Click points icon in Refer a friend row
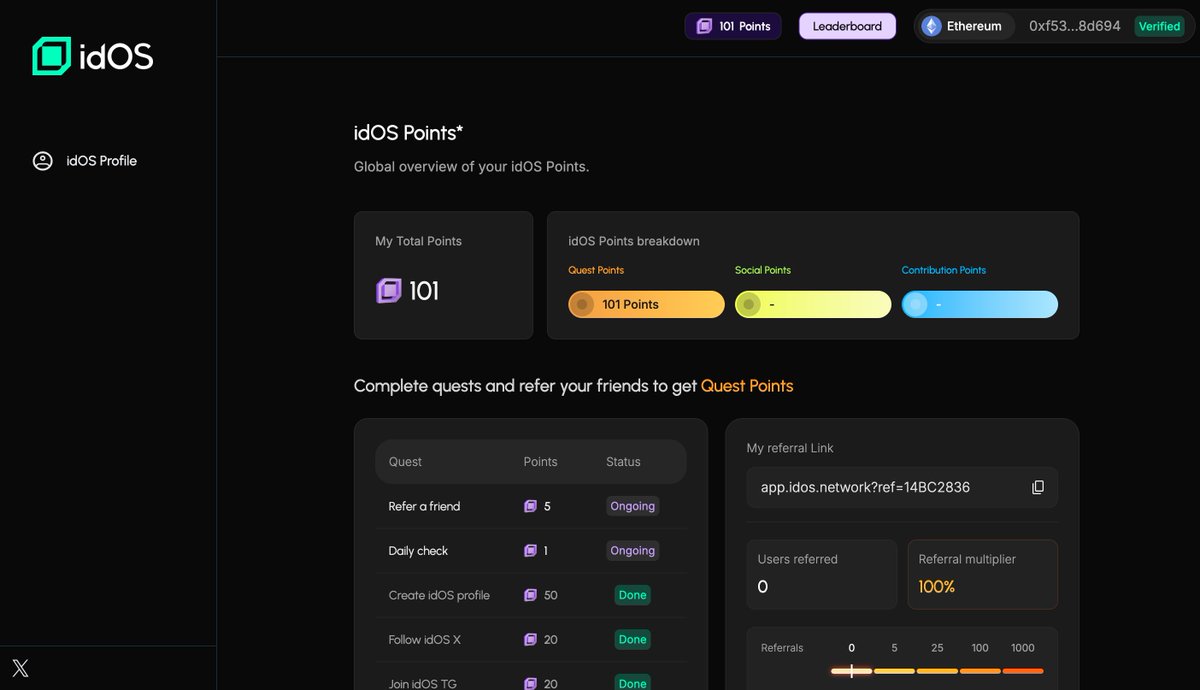This screenshot has height=690, width=1200. coord(530,506)
